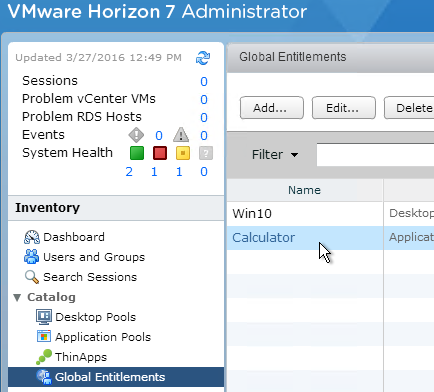Click the Delete button
This screenshot has width=434, height=392.
click(x=409, y=108)
